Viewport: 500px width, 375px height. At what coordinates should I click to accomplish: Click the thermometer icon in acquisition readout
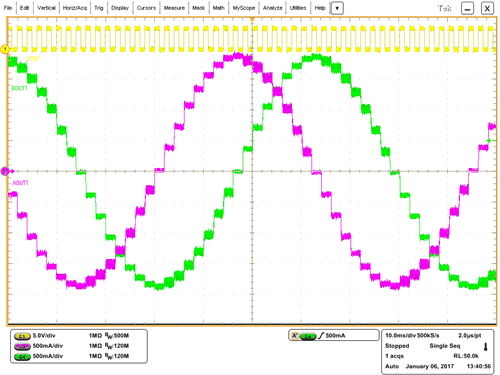click(486, 347)
